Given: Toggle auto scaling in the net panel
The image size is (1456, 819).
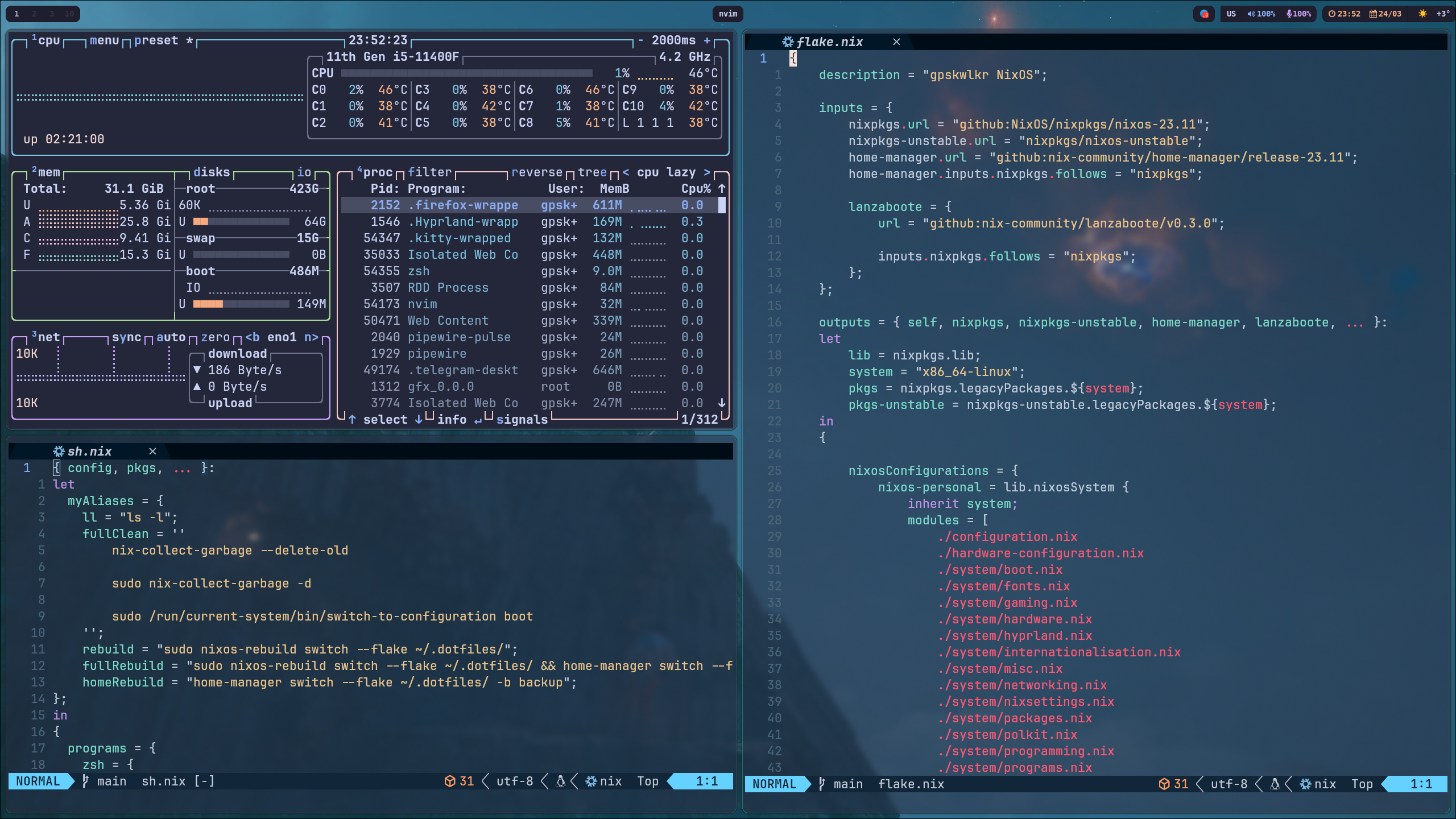Looking at the screenshot, I should point(171,337).
